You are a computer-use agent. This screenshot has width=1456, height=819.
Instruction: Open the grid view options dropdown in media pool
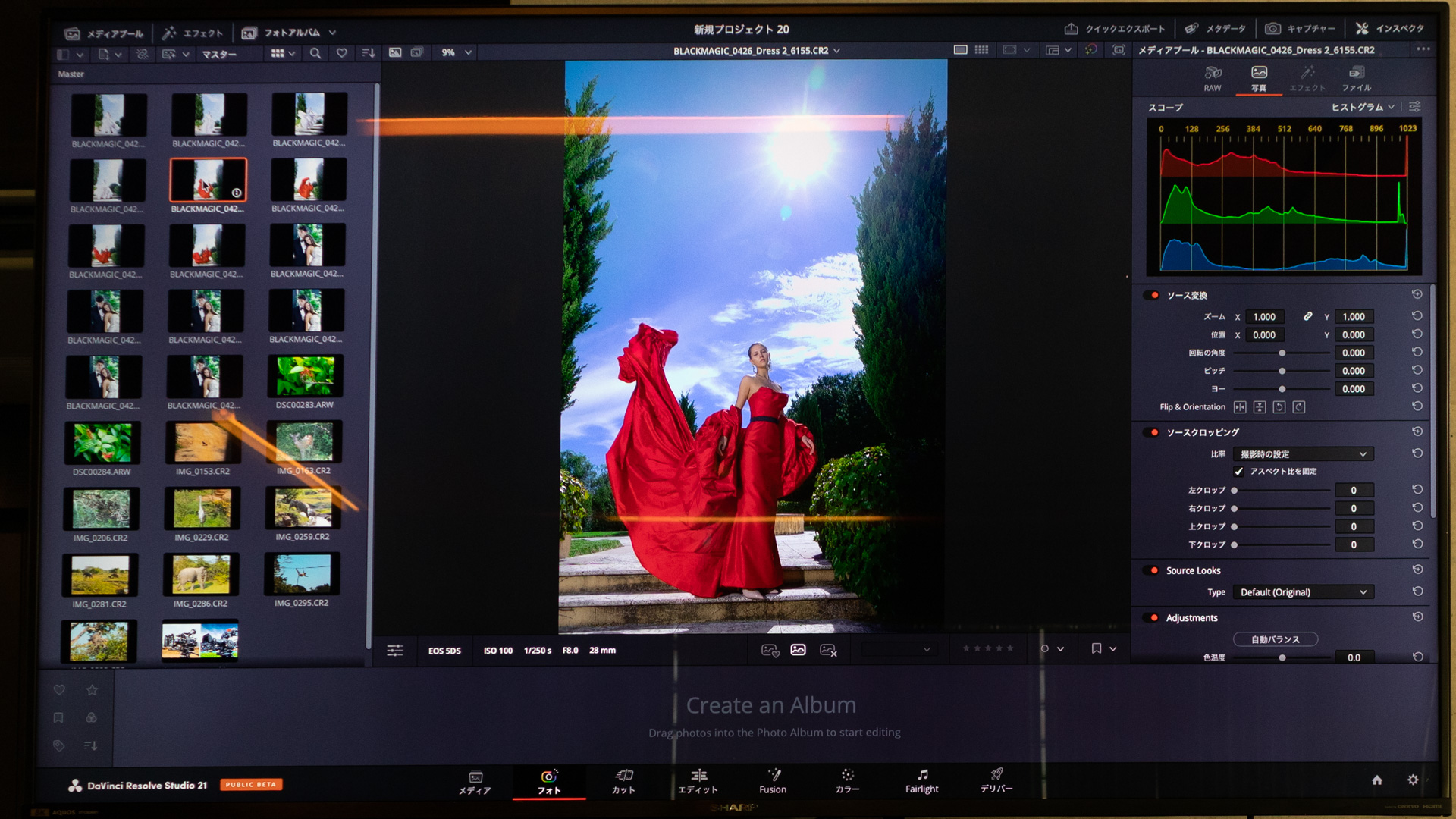point(283,53)
